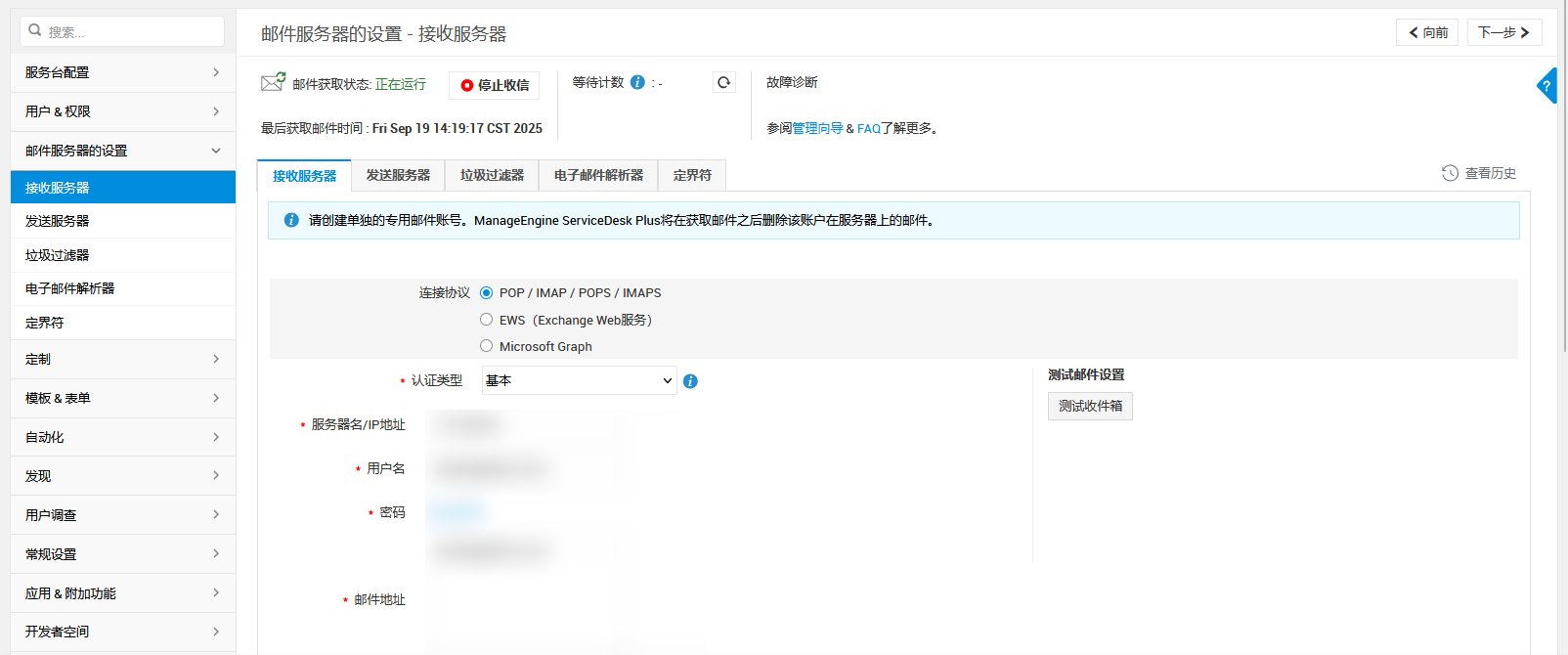Click the info icon next to 等待计数
Image resolution: width=1568 pixels, height=655 pixels.
(637, 83)
